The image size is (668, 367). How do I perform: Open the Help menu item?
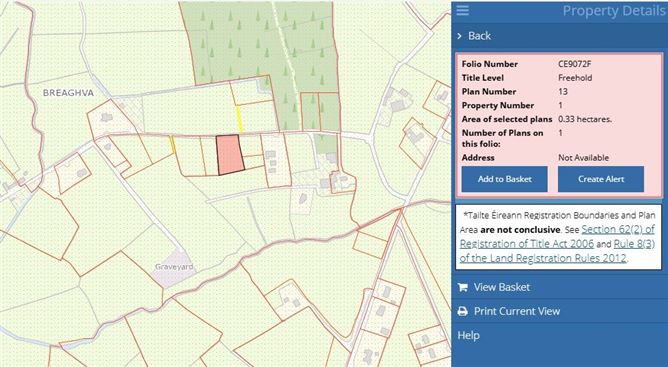pyautogui.click(x=469, y=335)
